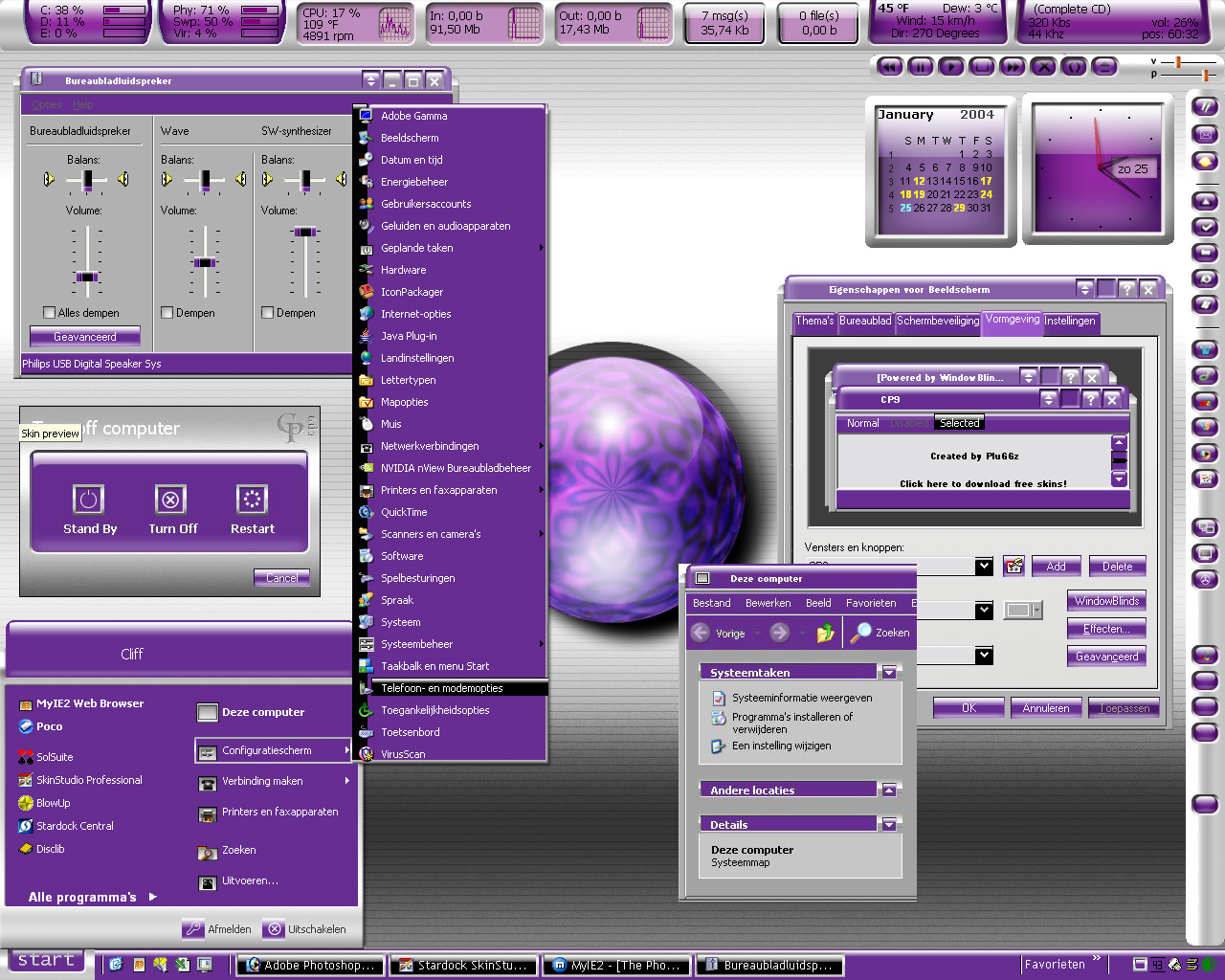This screenshot has height=980, width=1225.
Task: Switch to the Instellingen tab
Action: 1070,322
